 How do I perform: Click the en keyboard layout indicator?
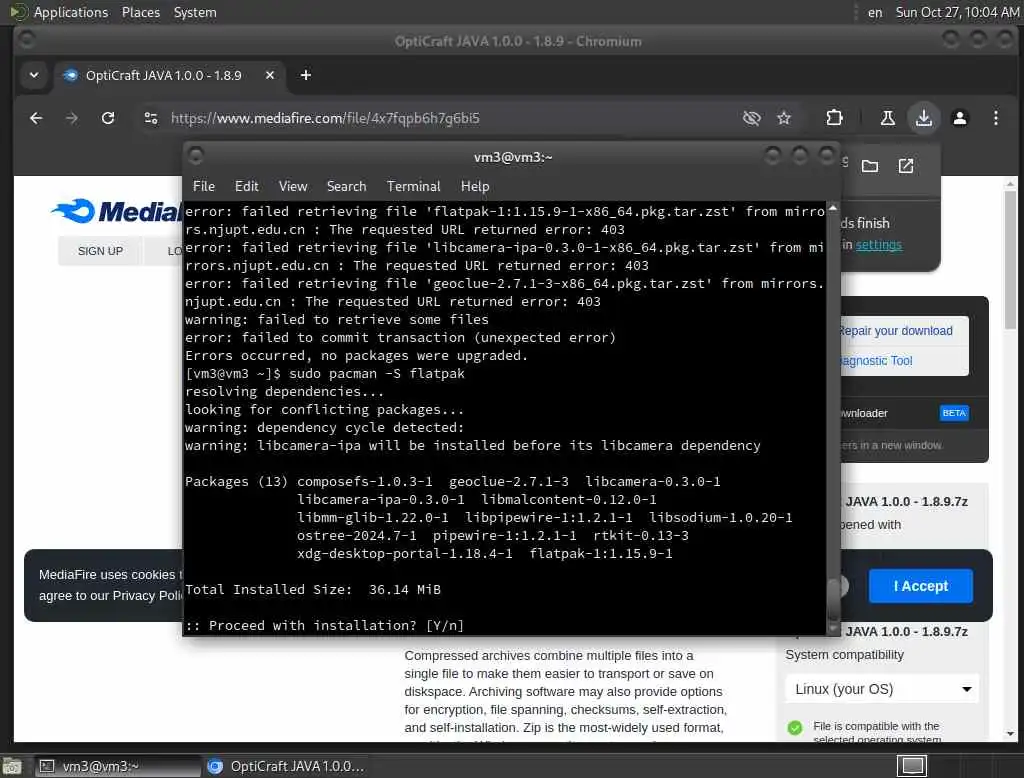[x=875, y=12]
